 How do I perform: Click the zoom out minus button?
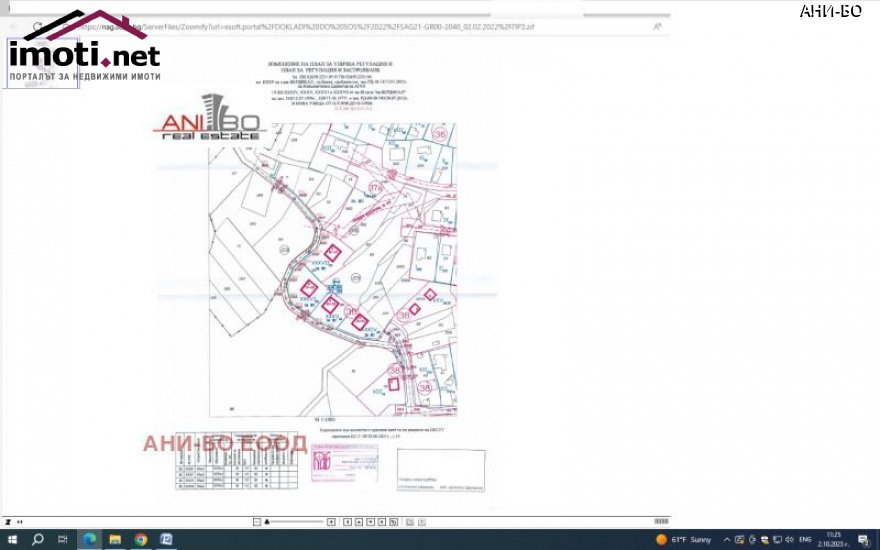[x=257, y=522]
